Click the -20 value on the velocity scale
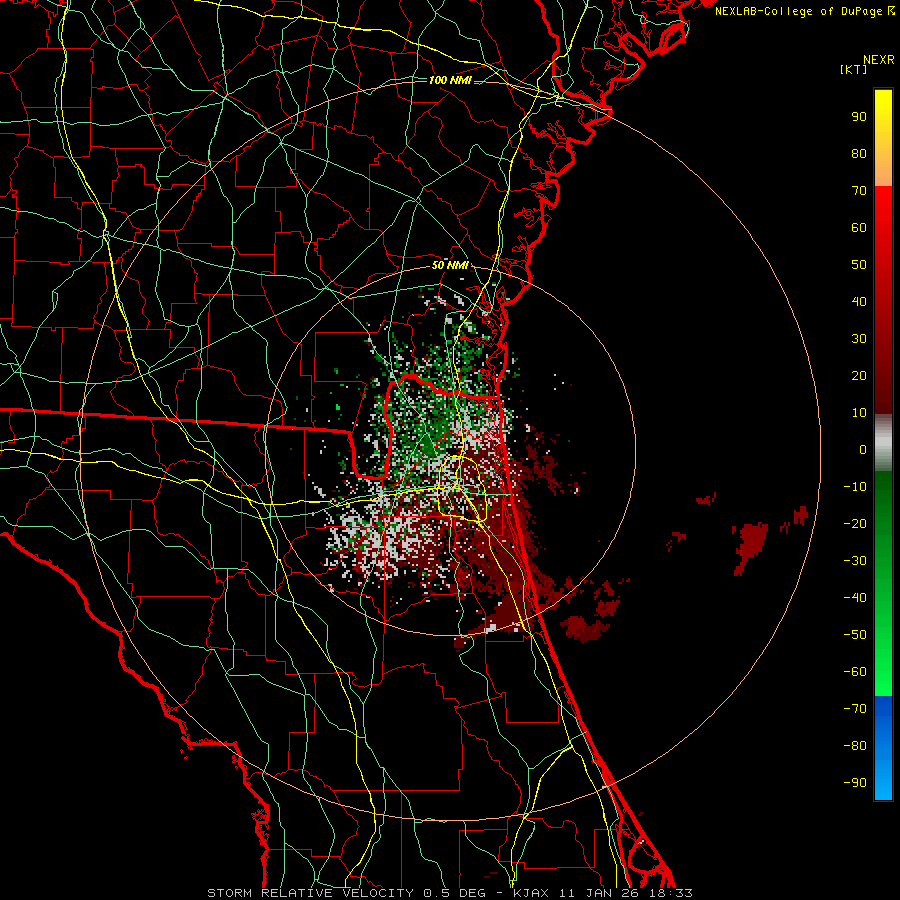This screenshot has height=900, width=900. tap(855, 523)
